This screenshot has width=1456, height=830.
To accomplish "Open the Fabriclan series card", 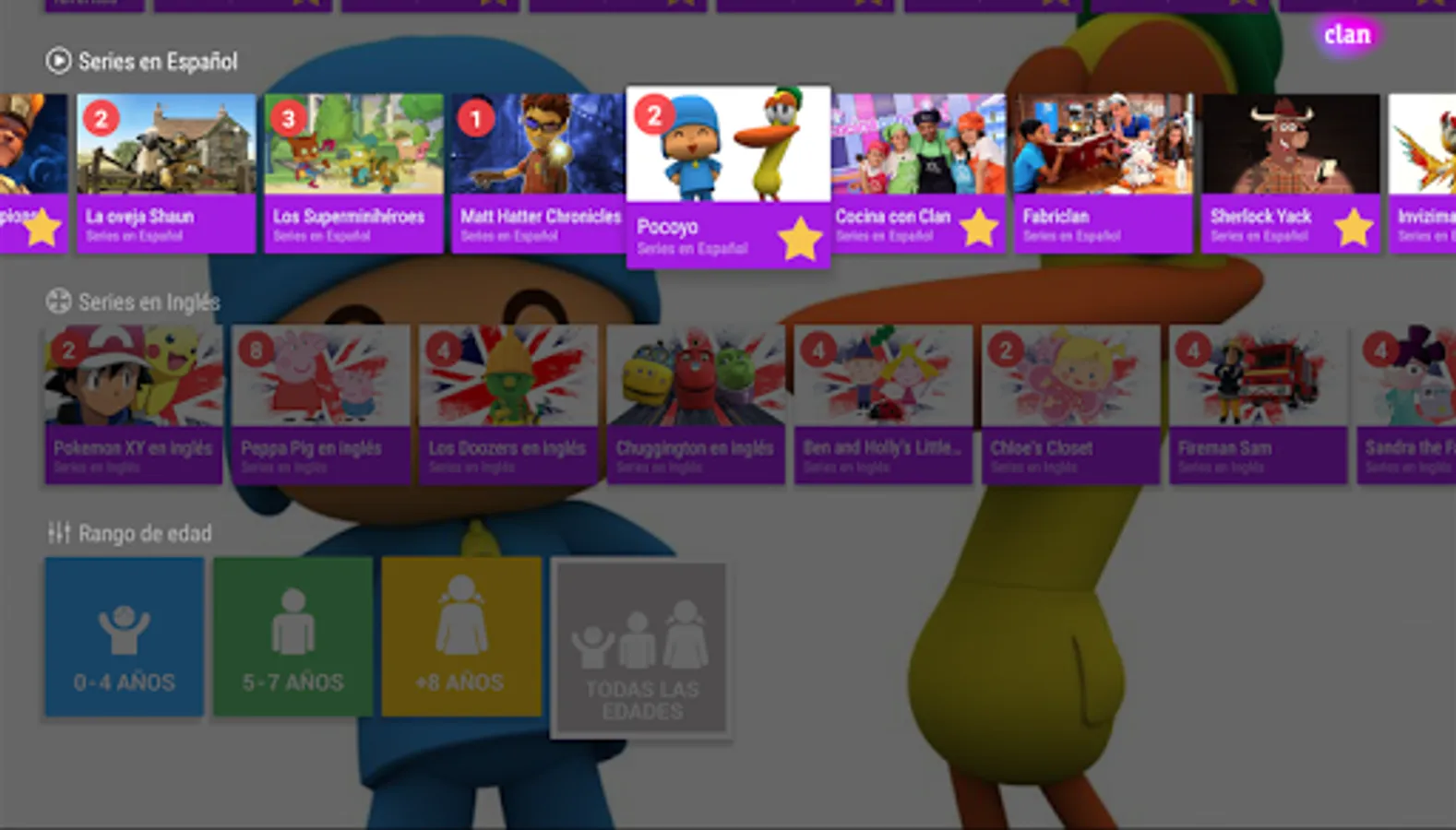I will tap(1104, 173).
